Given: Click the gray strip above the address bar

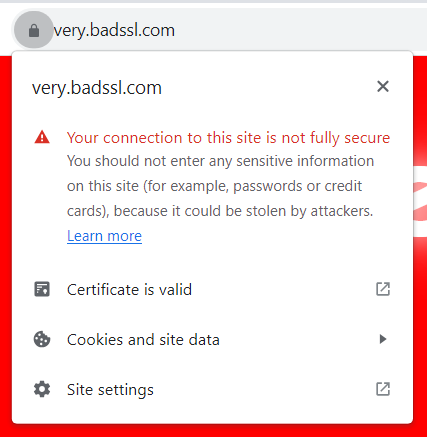Looking at the screenshot, I should (213, 1).
